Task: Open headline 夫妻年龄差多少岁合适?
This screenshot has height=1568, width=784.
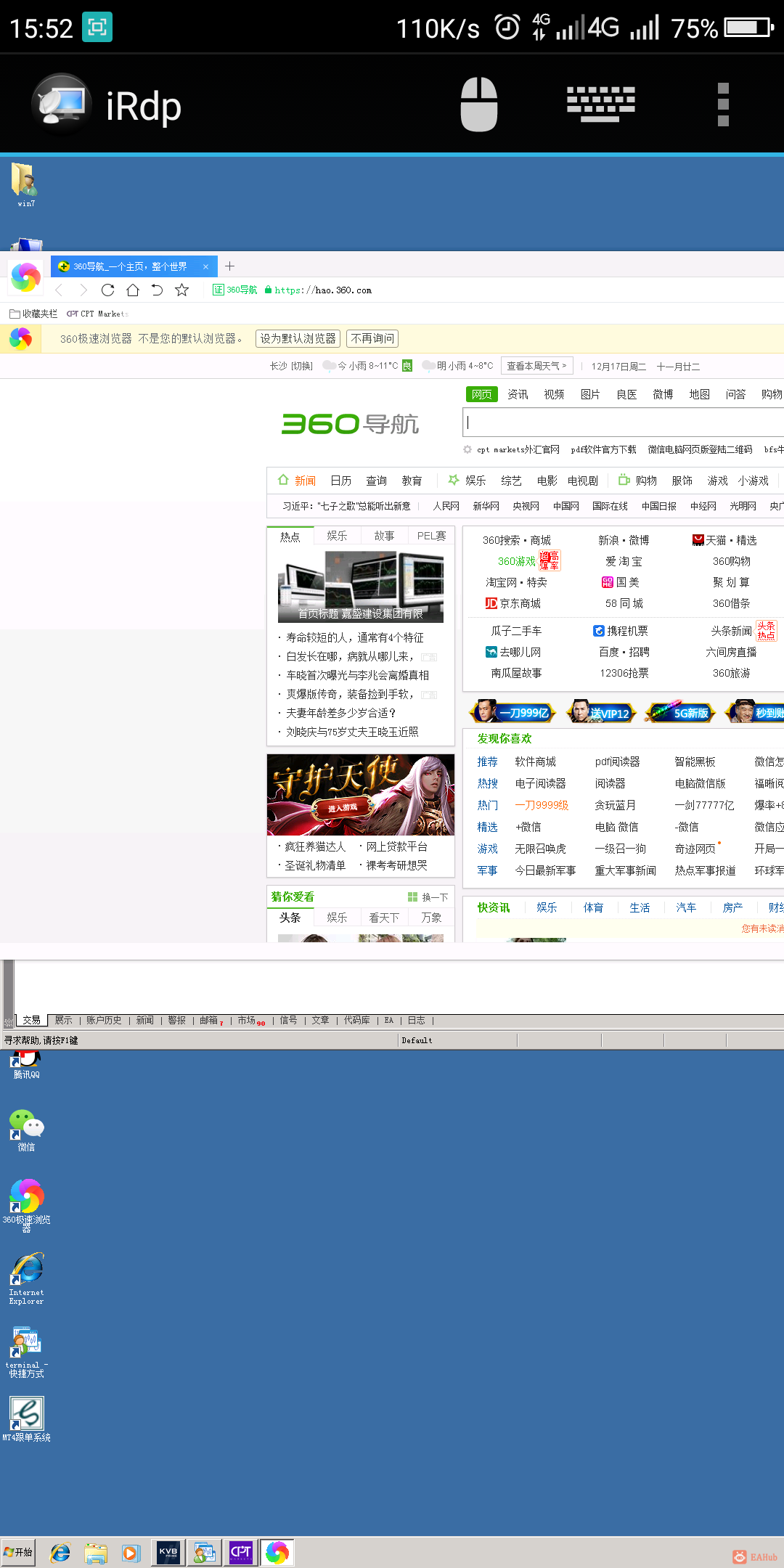Action: coord(340,713)
